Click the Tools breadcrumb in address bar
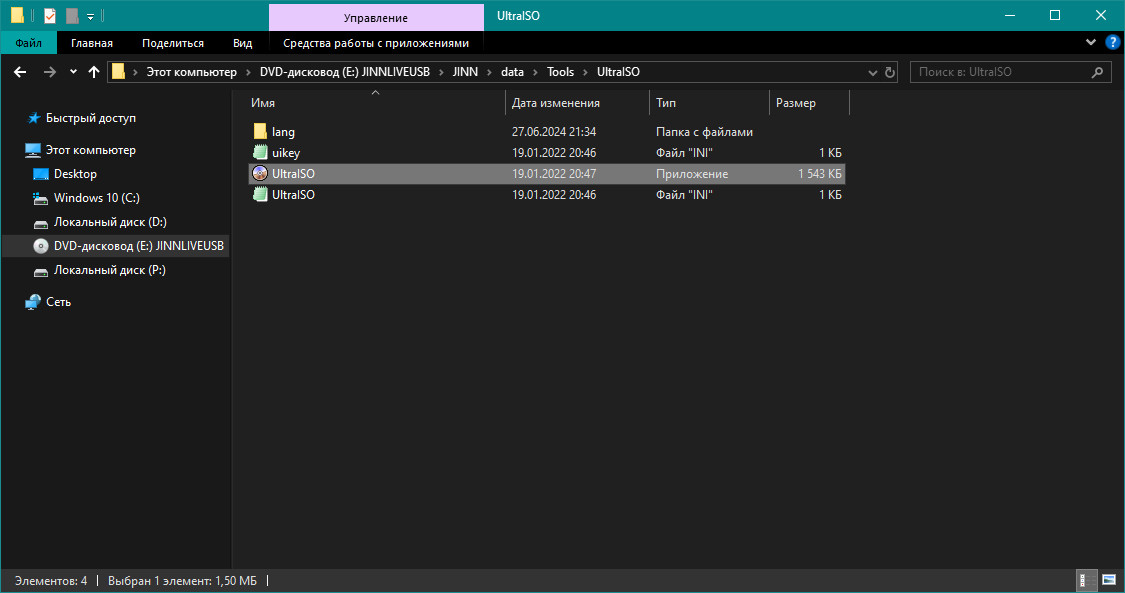 tap(560, 72)
